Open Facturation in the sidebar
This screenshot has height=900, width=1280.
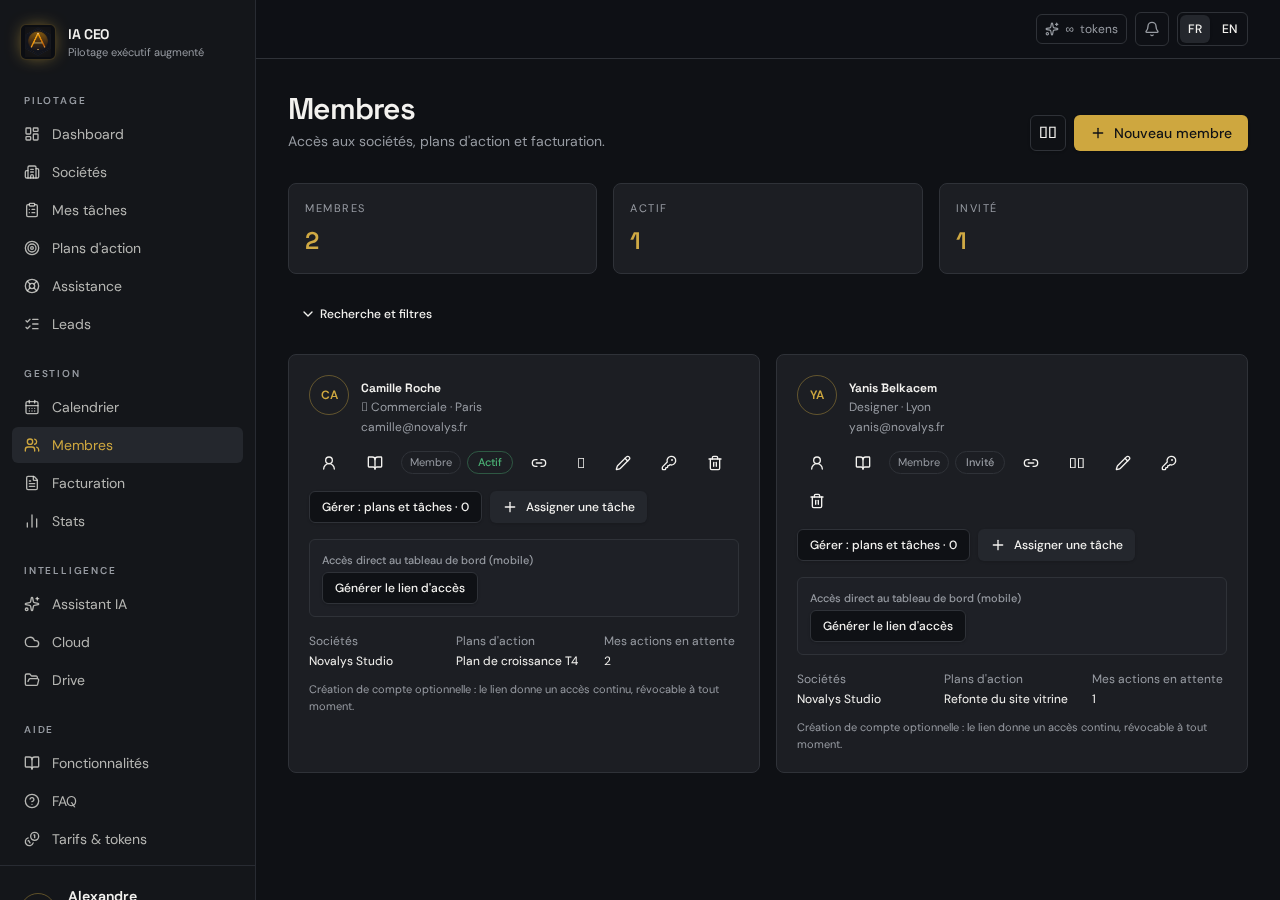tap(127, 483)
